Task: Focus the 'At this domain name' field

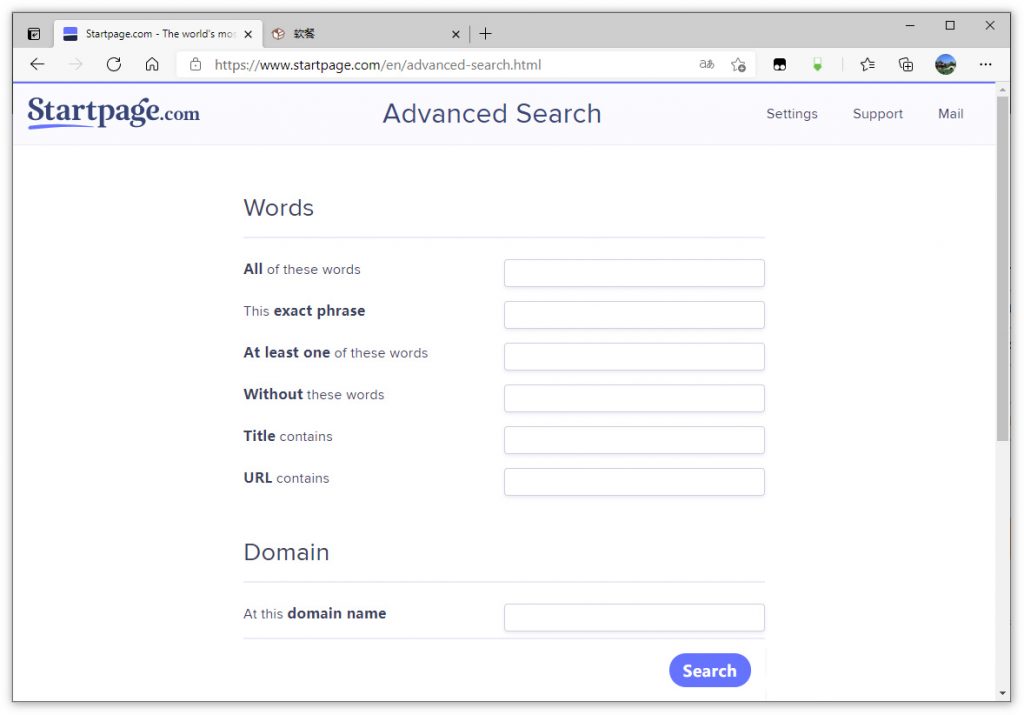Action: click(x=634, y=617)
